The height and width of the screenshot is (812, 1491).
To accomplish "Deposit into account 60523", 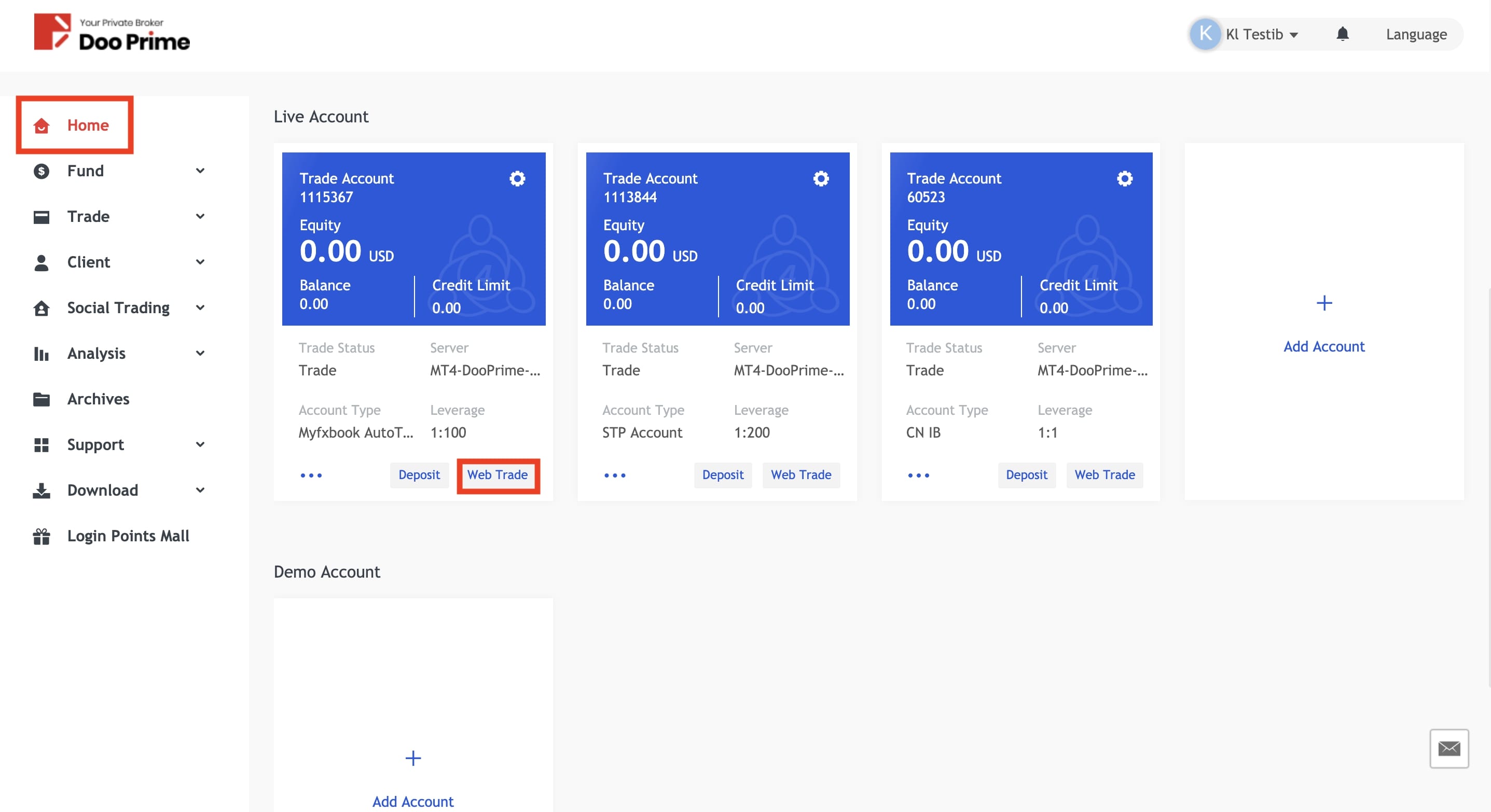I will pyautogui.click(x=1026, y=475).
